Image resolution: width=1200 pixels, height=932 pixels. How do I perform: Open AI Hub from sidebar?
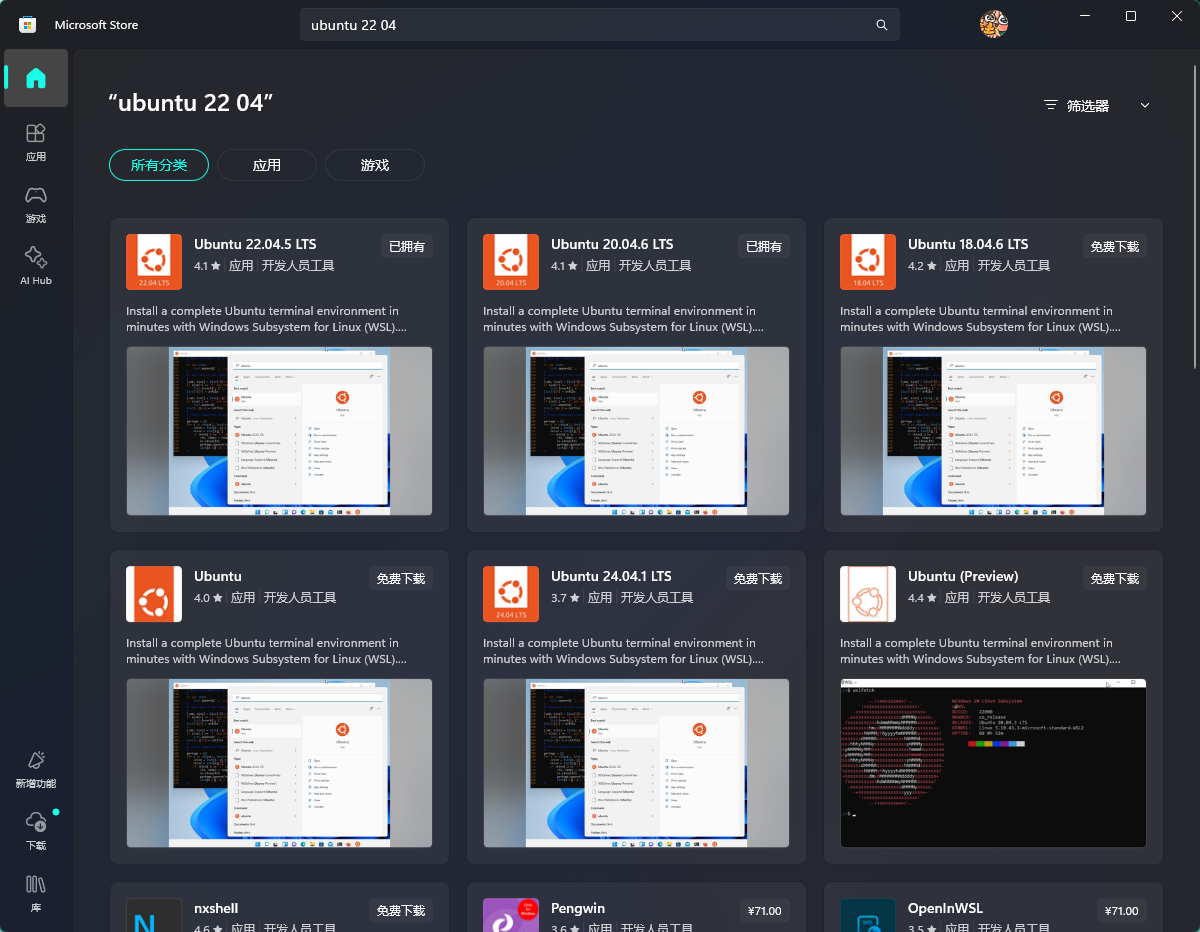click(36, 265)
